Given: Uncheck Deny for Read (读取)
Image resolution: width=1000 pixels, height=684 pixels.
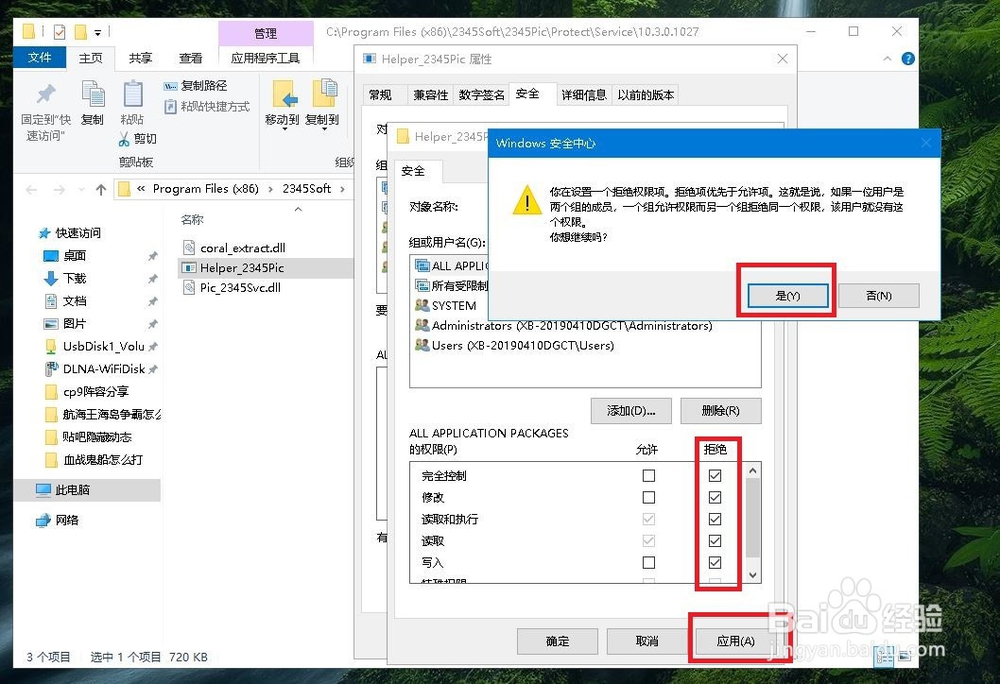Looking at the screenshot, I should (x=715, y=541).
